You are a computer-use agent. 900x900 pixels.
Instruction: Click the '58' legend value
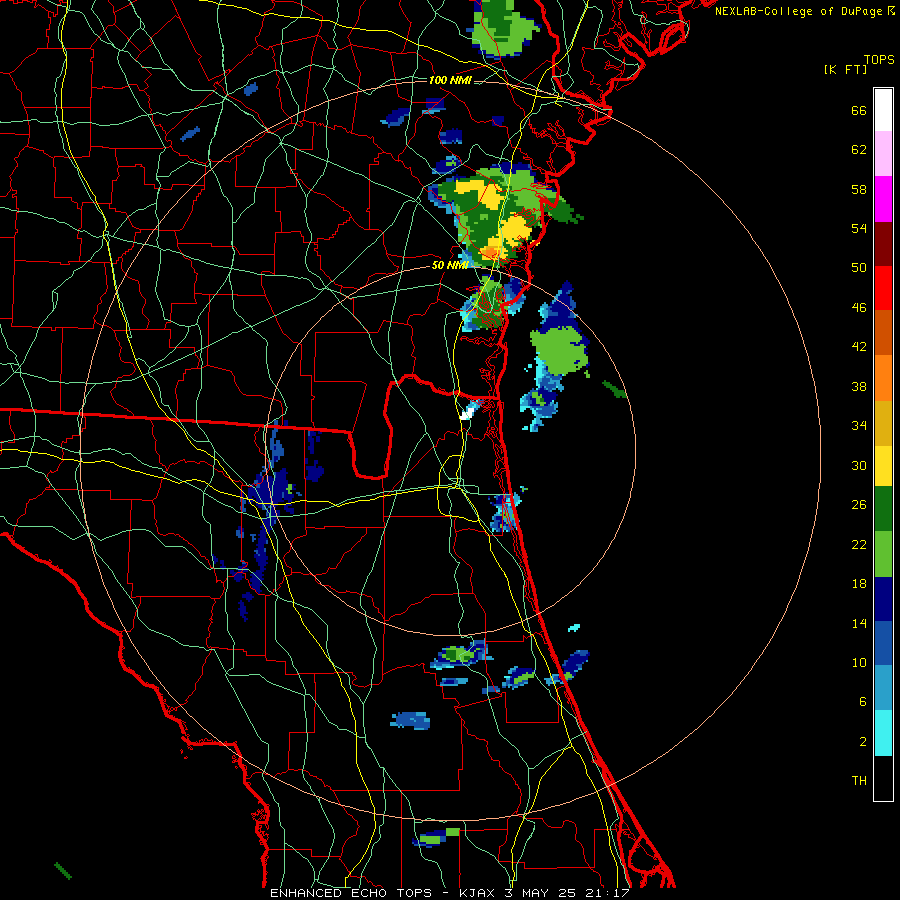[x=859, y=189]
